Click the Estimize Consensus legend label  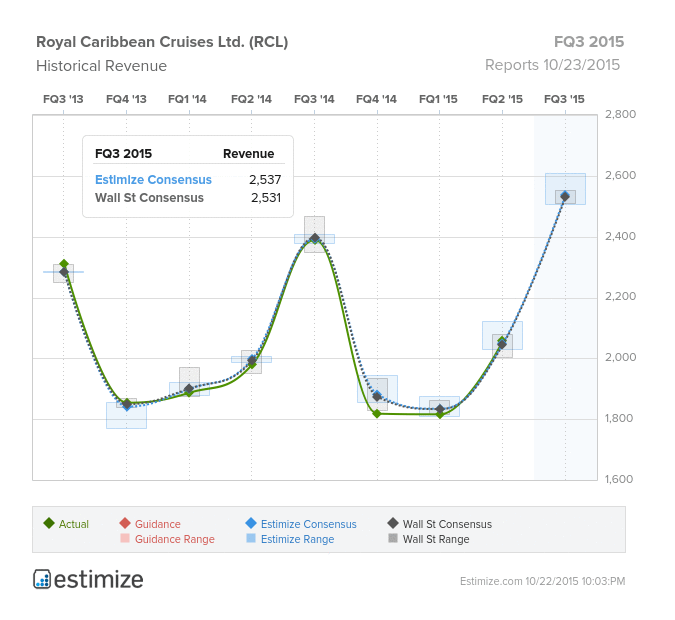tap(309, 524)
